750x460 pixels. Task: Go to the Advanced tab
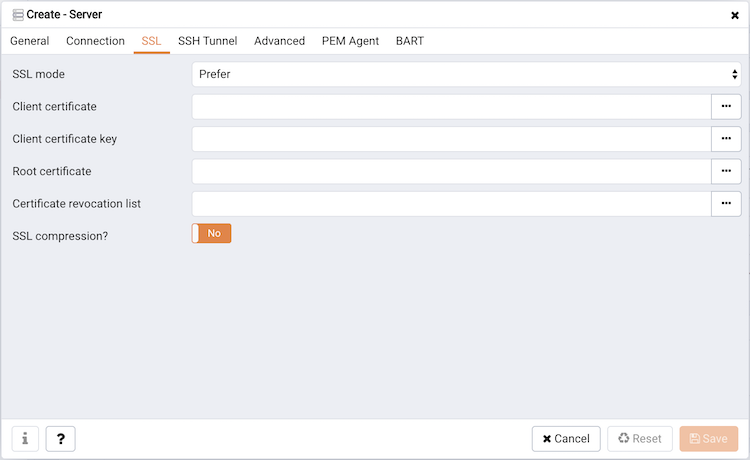click(279, 41)
